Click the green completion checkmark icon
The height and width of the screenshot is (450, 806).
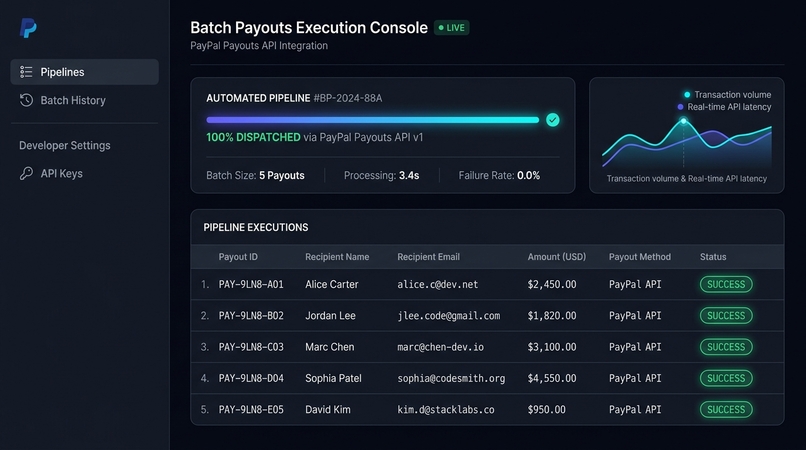tap(553, 120)
